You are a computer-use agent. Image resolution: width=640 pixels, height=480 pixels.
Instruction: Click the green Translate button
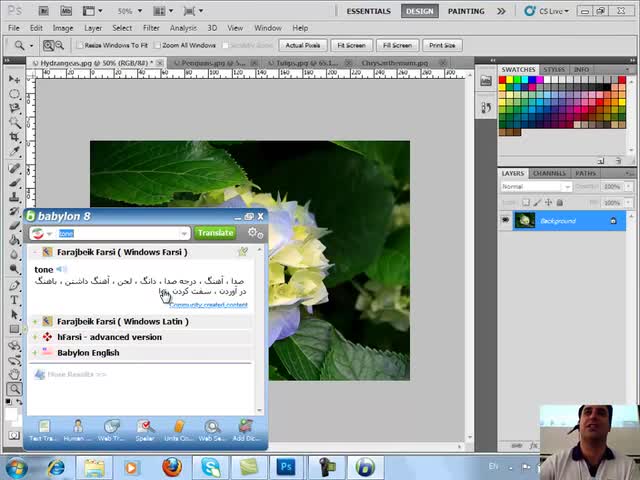pos(215,233)
